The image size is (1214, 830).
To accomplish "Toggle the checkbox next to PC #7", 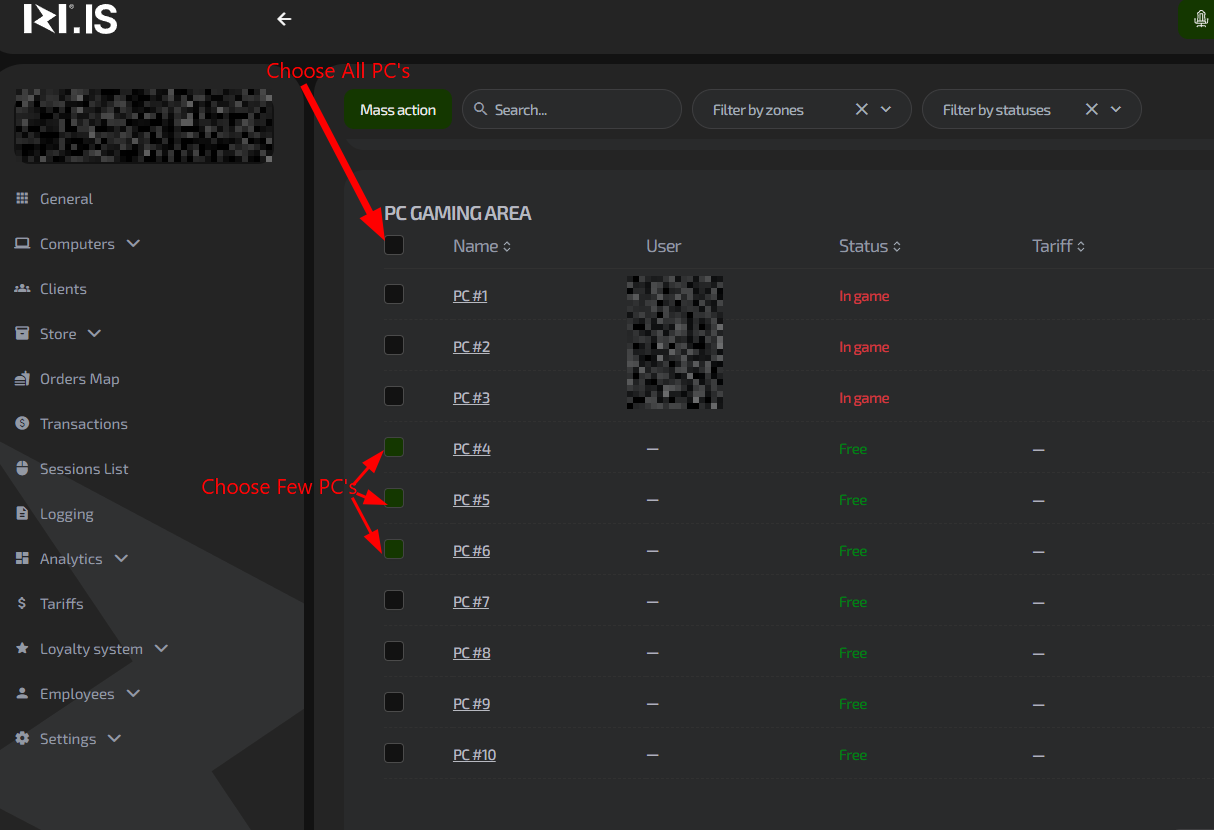I will 394,600.
